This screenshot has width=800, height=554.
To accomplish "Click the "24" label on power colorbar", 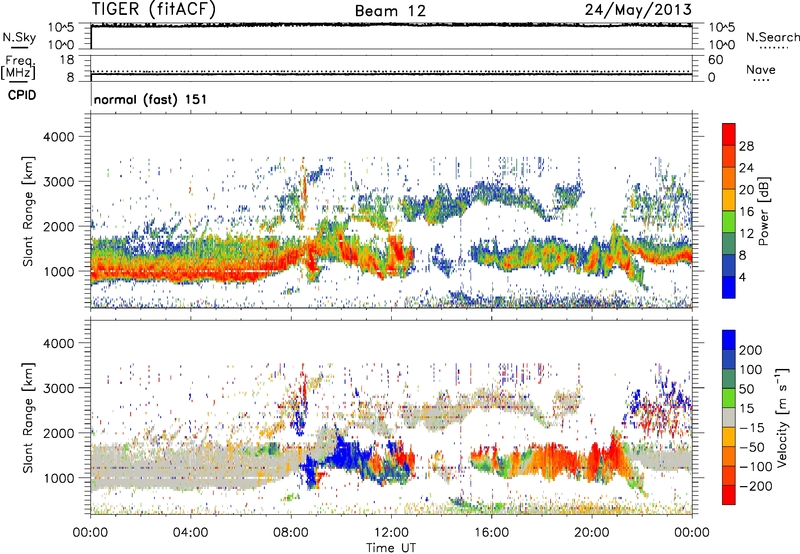I will tap(746, 168).
